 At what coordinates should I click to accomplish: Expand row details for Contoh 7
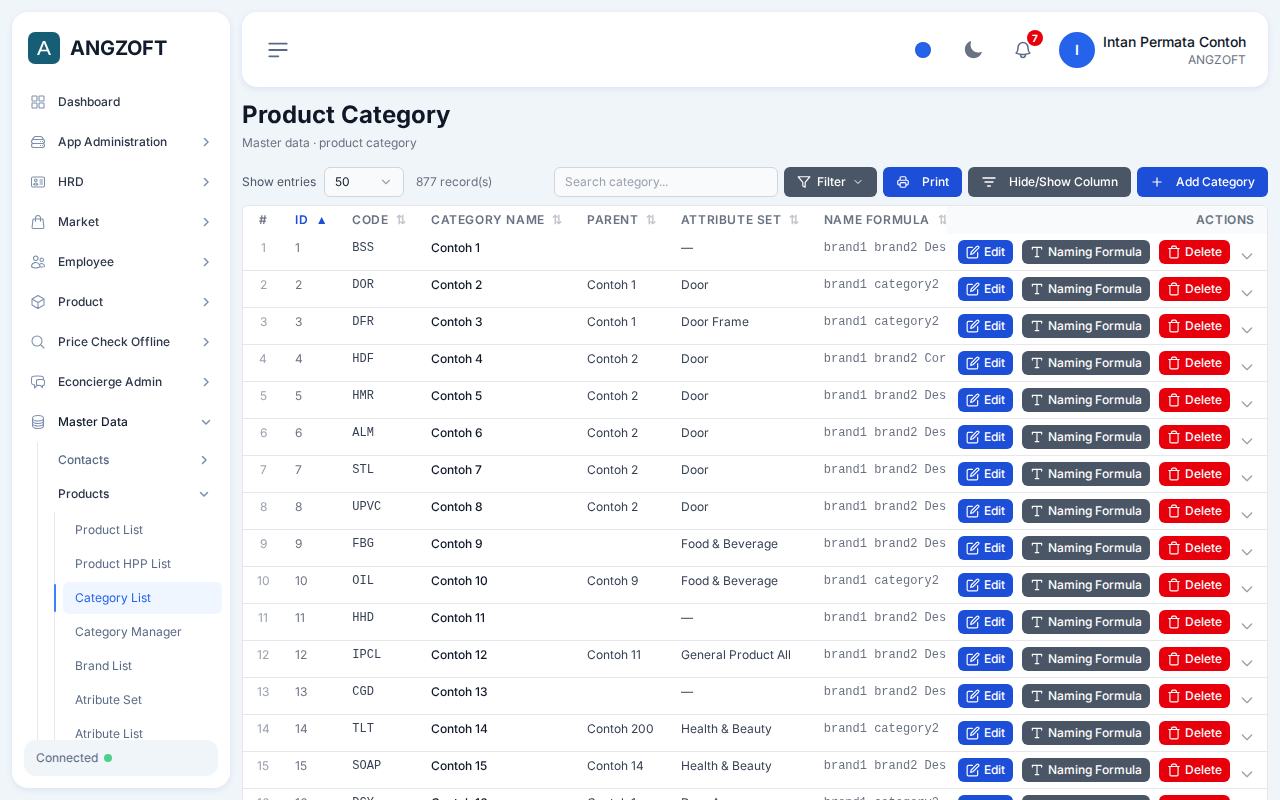pyautogui.click(x=1247, y=478)
